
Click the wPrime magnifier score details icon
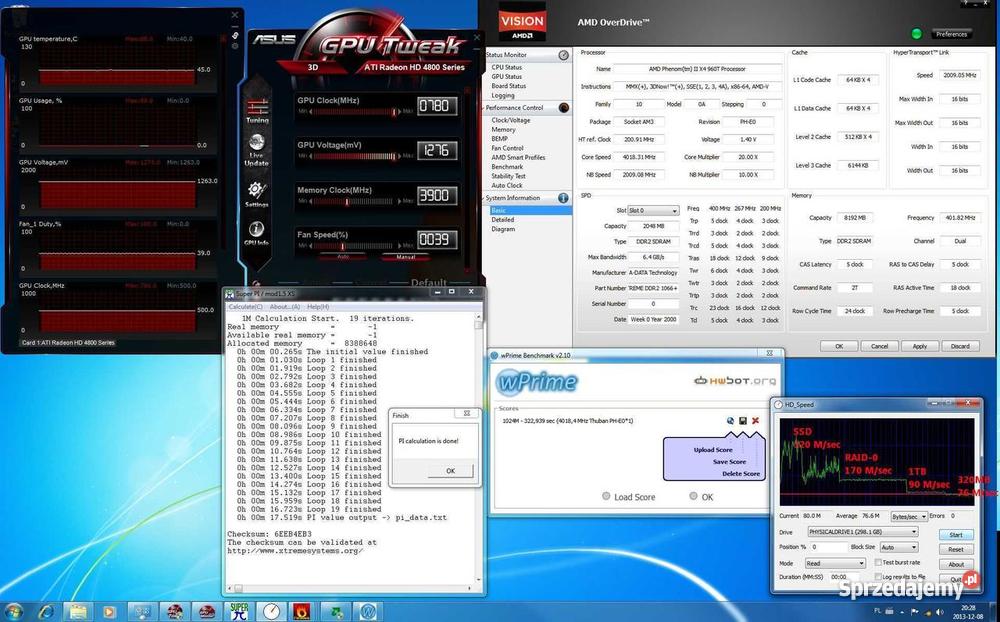pyautogui.click(x=730, y=420)
